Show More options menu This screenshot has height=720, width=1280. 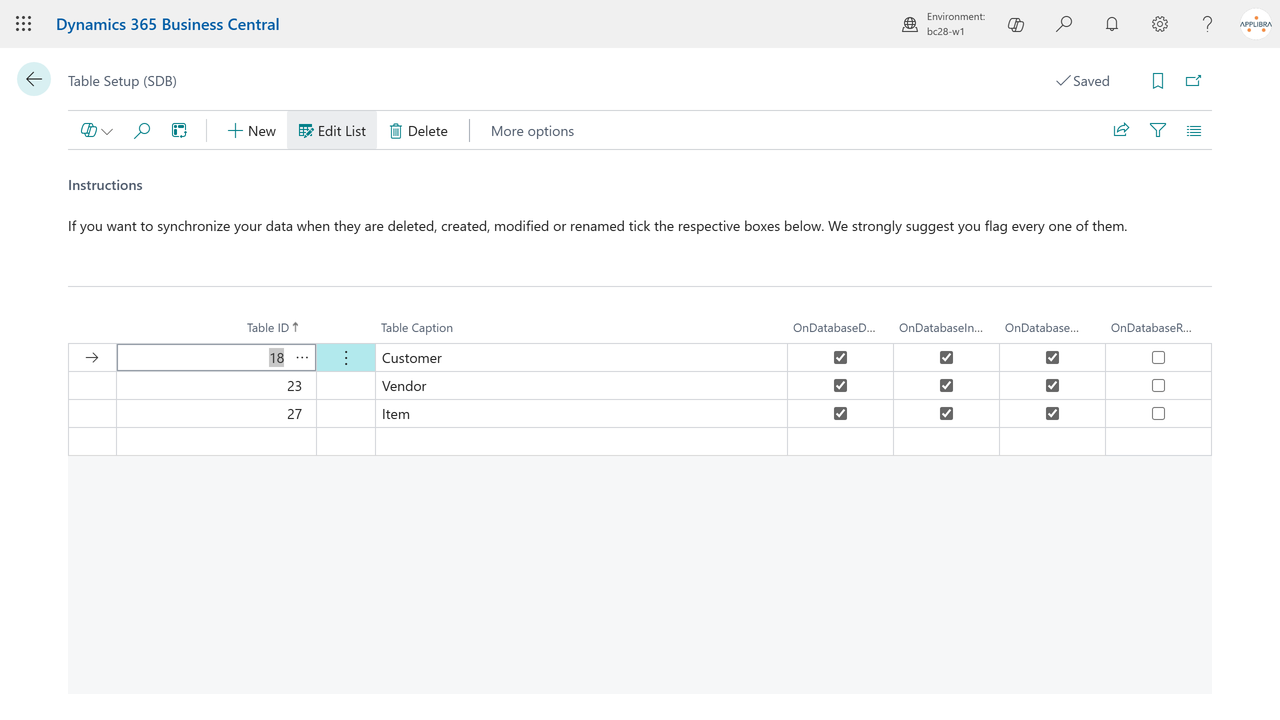pos(532,131)
